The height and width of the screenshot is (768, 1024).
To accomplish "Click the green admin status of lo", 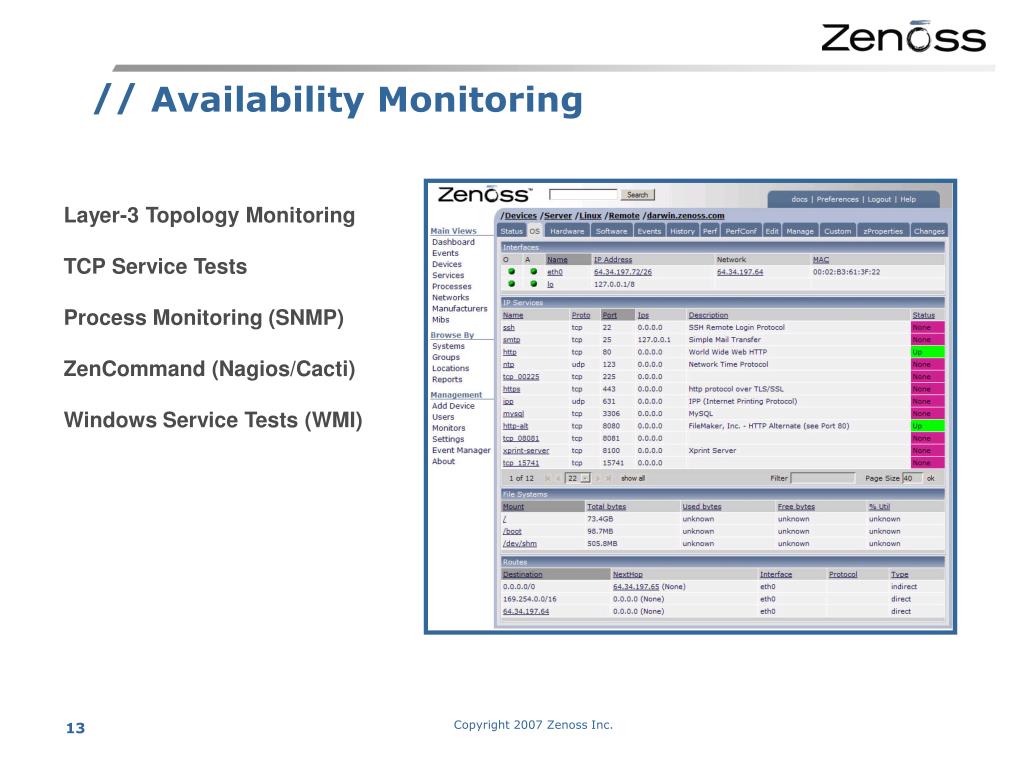I will 534,284.
